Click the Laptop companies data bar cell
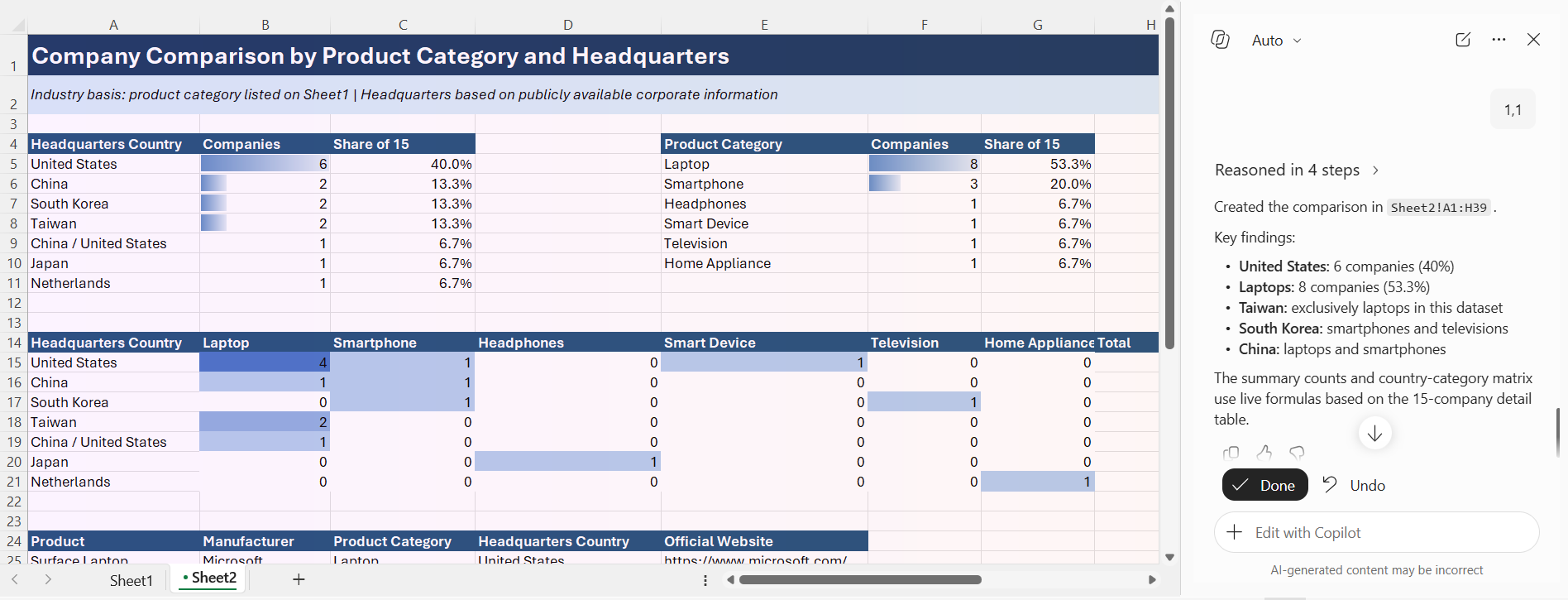The image size is (1568, 600). tap(924, 164)
